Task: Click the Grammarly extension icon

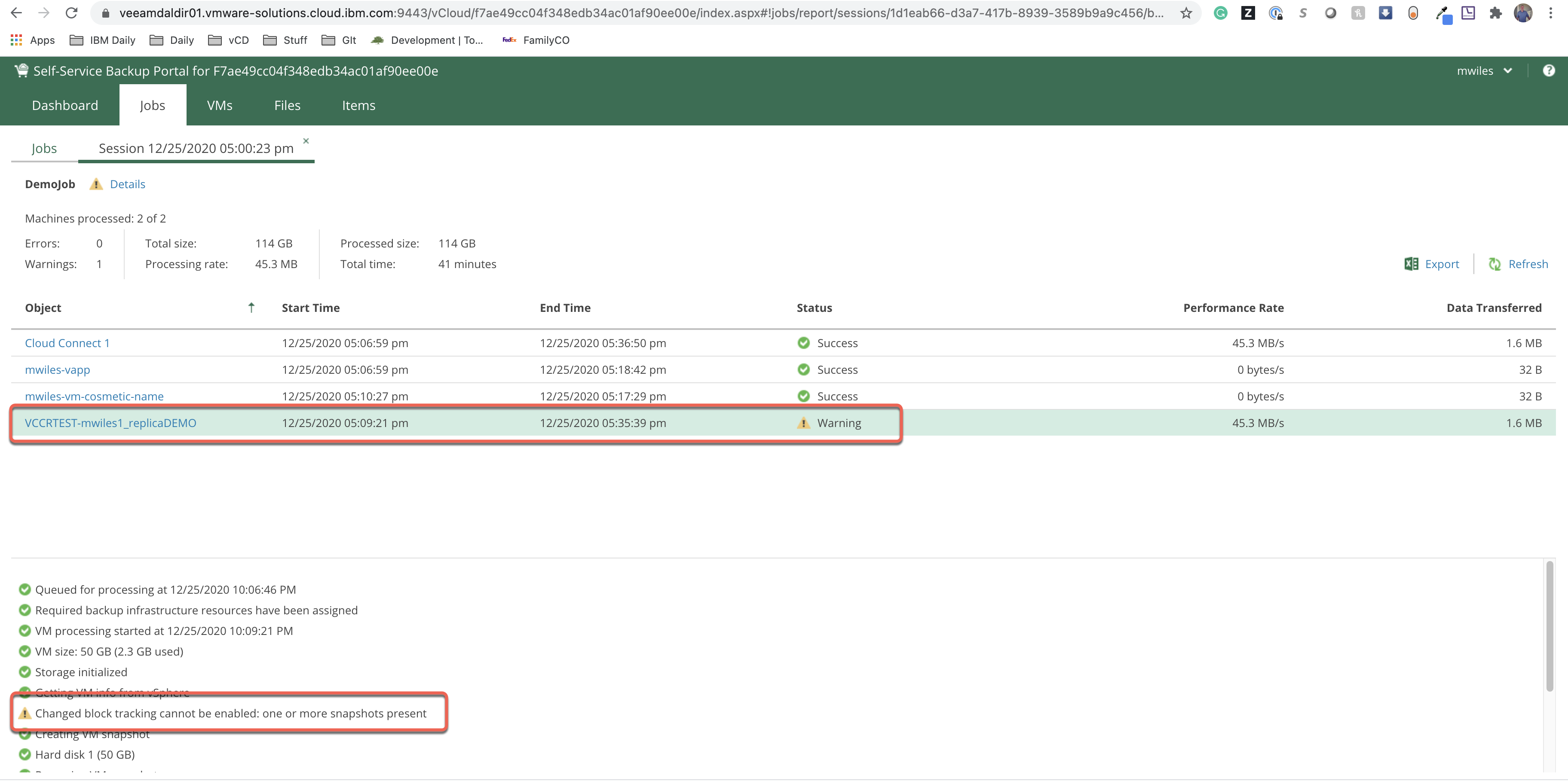Action: point(1220,13)
